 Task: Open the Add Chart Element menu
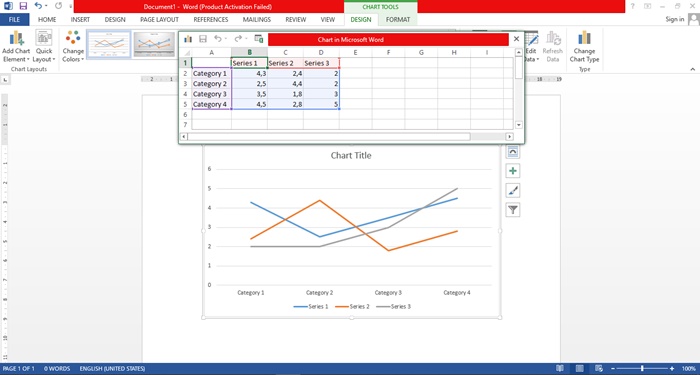pyautogui.click(x=16, y=46)
